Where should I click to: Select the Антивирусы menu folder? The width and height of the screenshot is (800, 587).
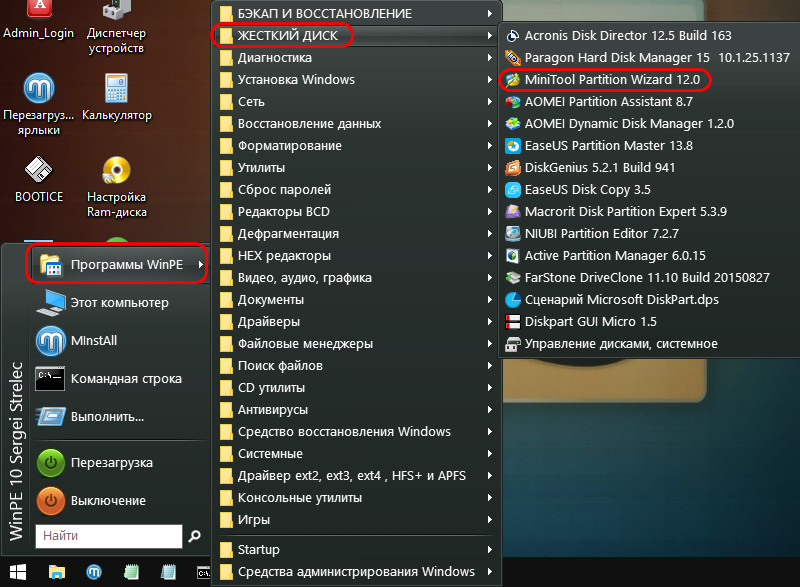(x=357, y=410)
